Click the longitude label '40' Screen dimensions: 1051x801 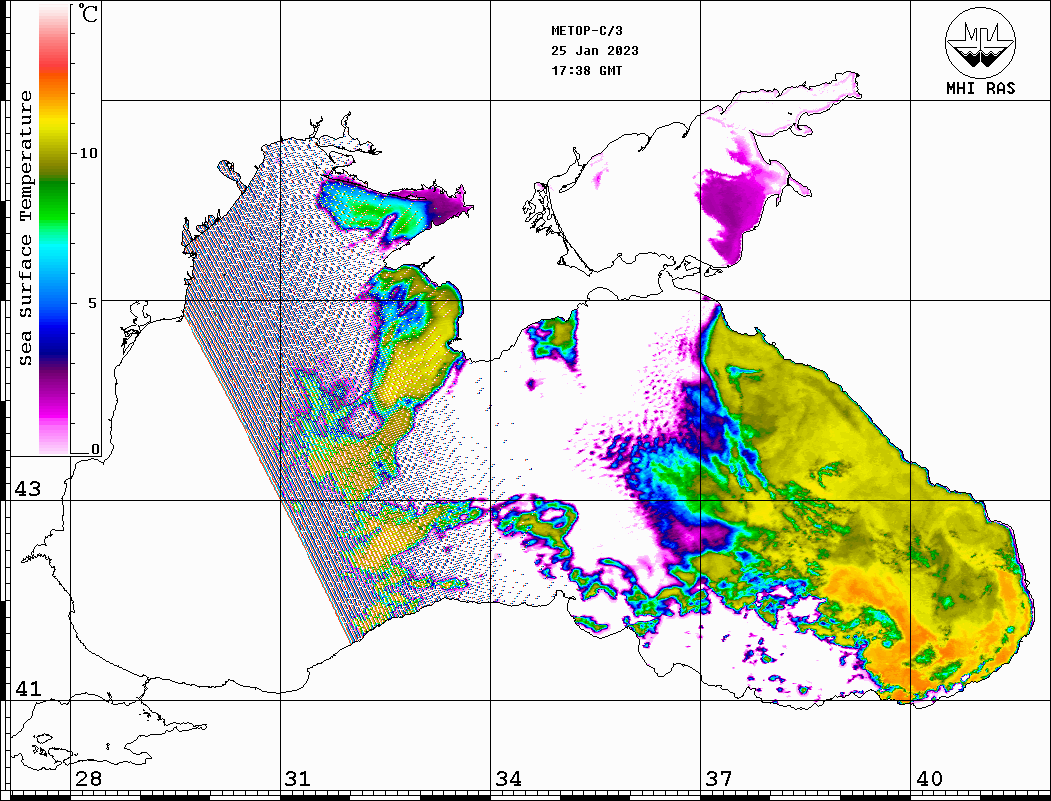point(929,779)
